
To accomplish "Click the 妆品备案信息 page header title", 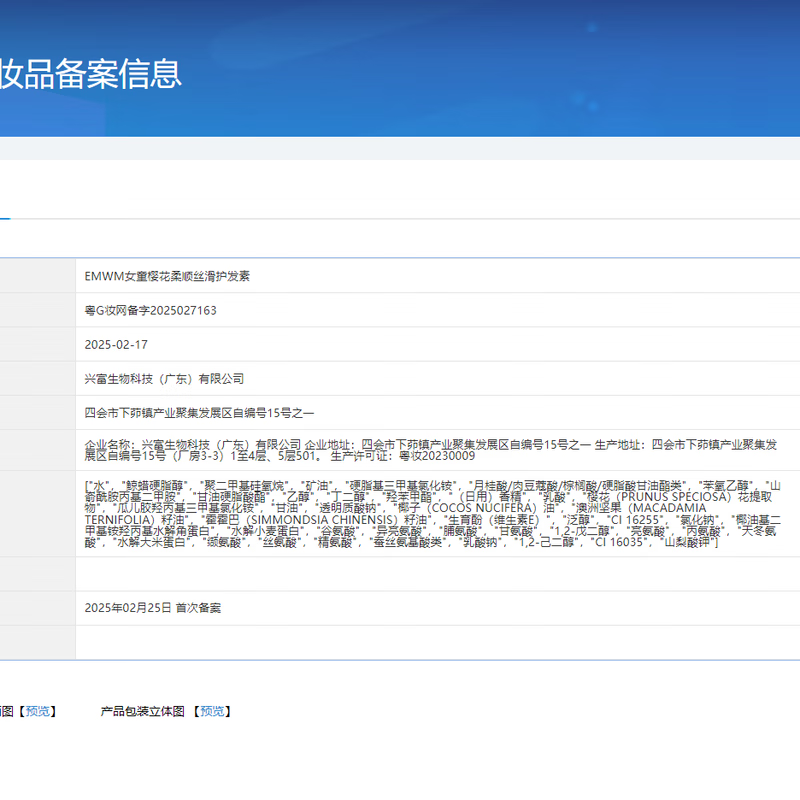I will coord(90,73).
